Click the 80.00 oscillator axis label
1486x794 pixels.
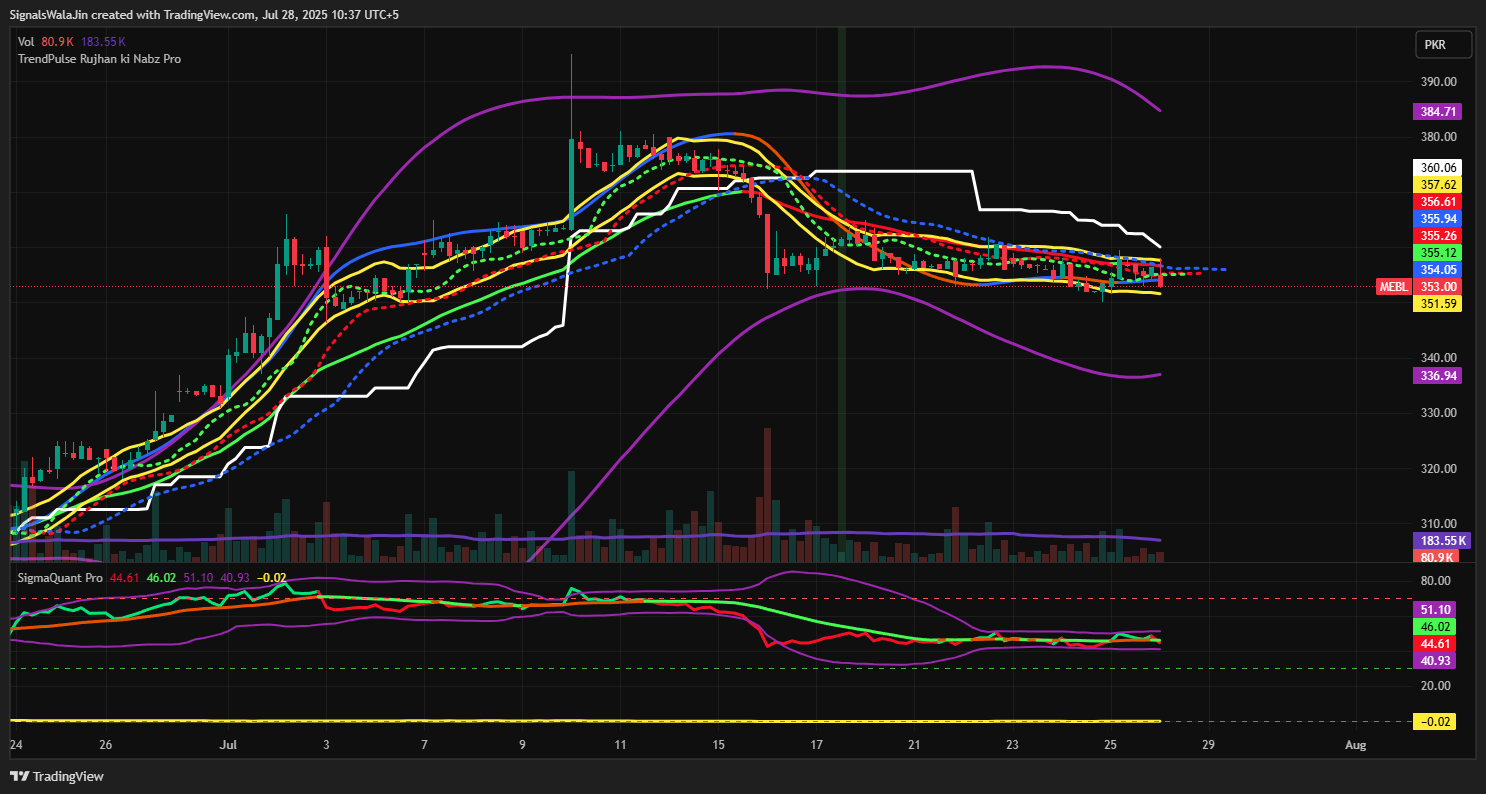pyautogui.click(x=1438, y=580)
